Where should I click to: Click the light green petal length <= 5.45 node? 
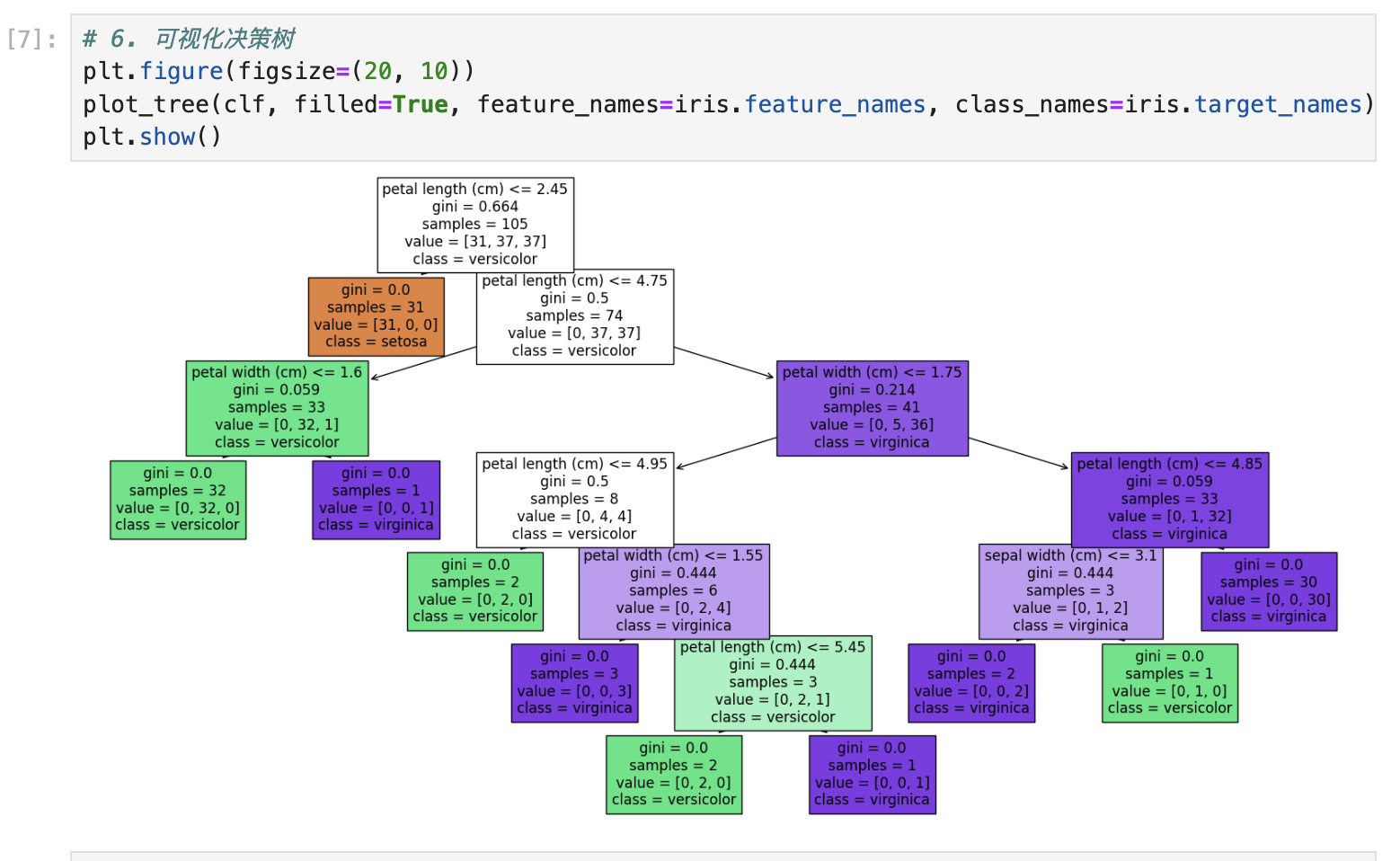click(773, 683)
